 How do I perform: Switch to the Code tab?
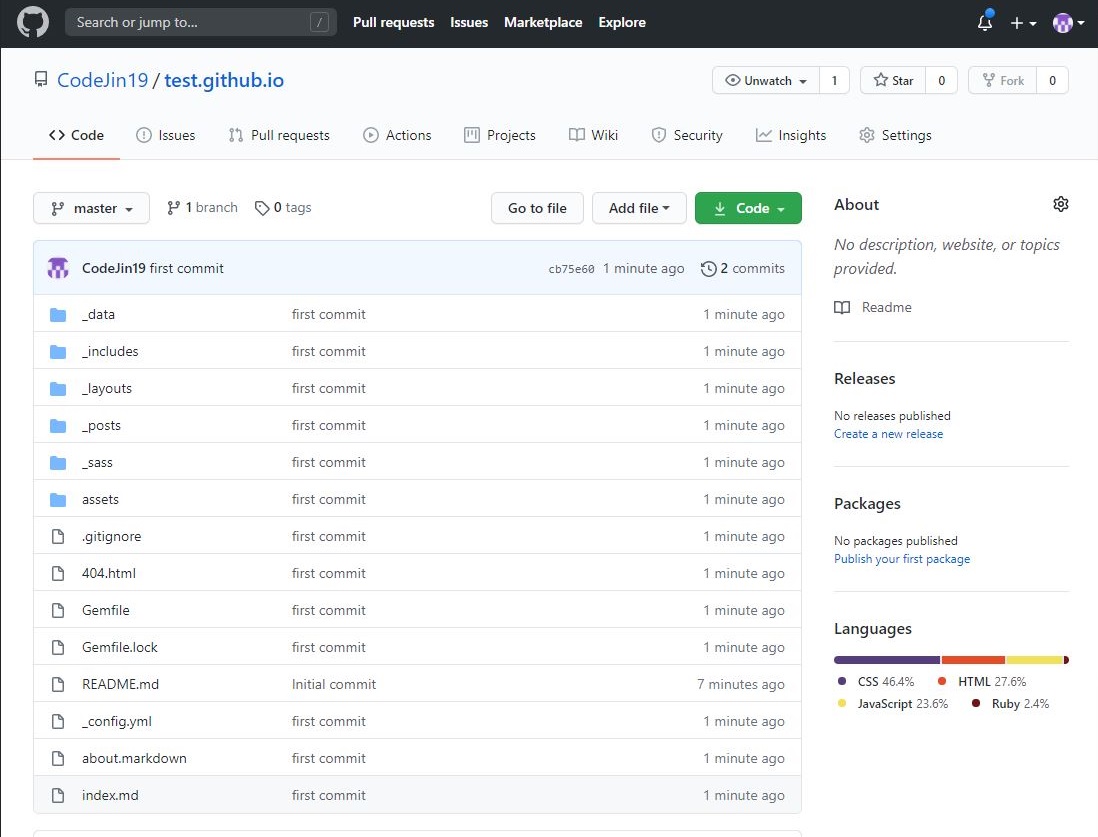(76, 135)
